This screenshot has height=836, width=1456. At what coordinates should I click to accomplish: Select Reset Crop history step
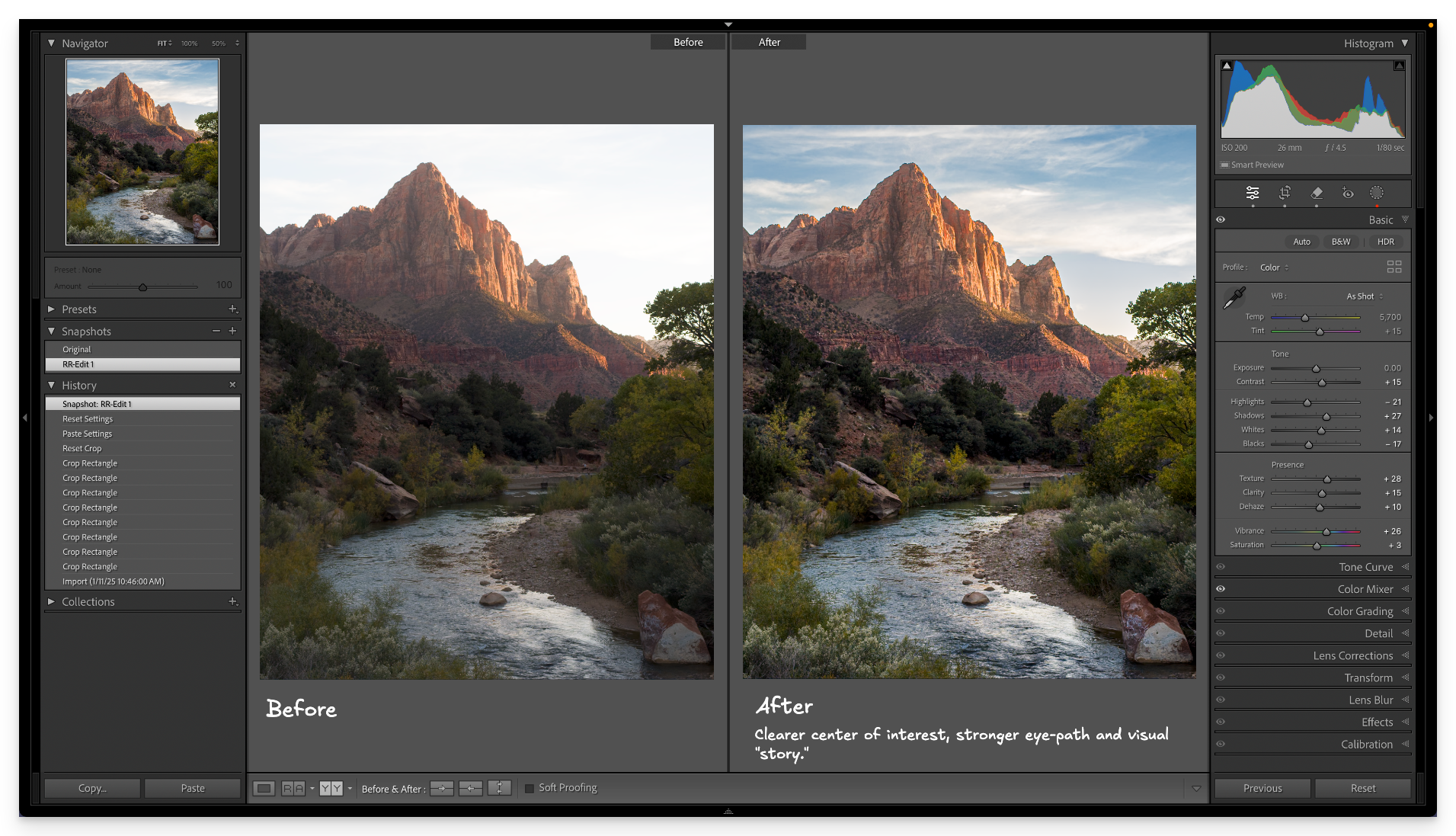(x=142, y=449)
